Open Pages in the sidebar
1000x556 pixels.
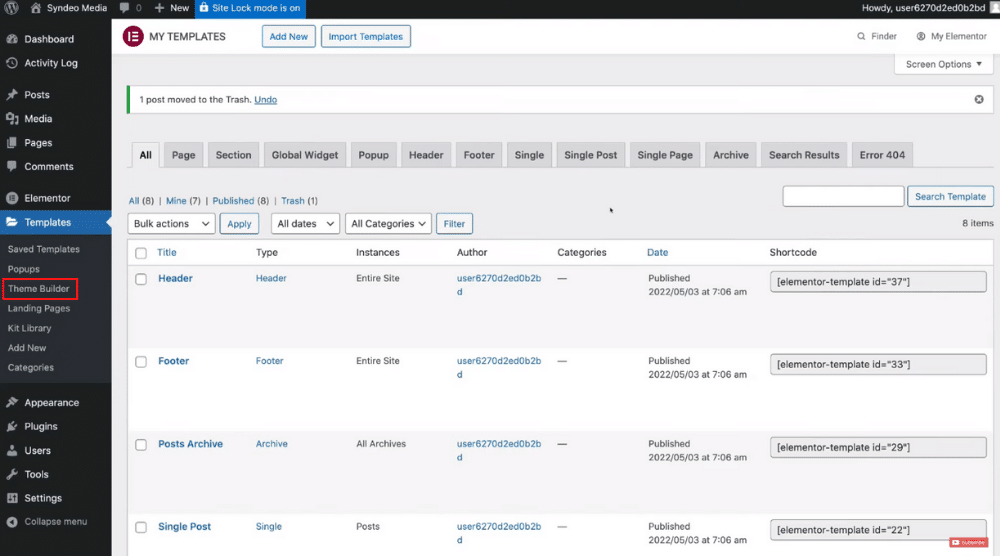click(38, 143)
